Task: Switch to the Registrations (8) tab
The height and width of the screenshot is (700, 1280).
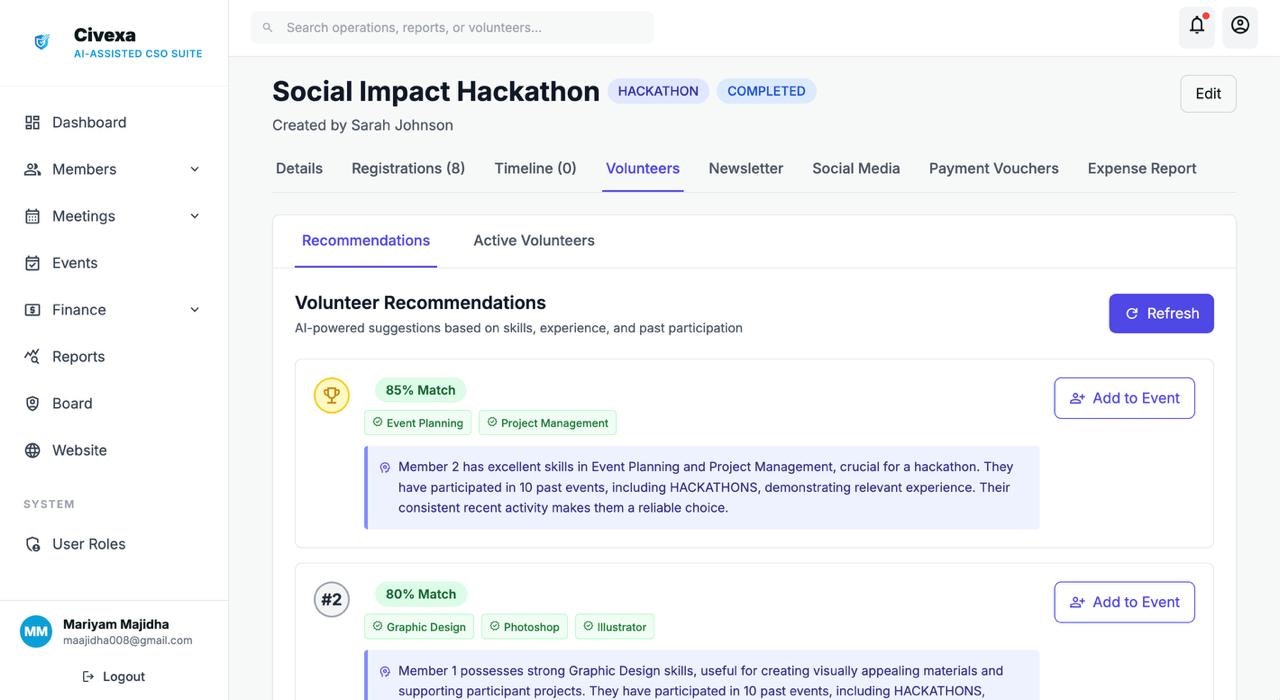Action: [x=407, y=168]
